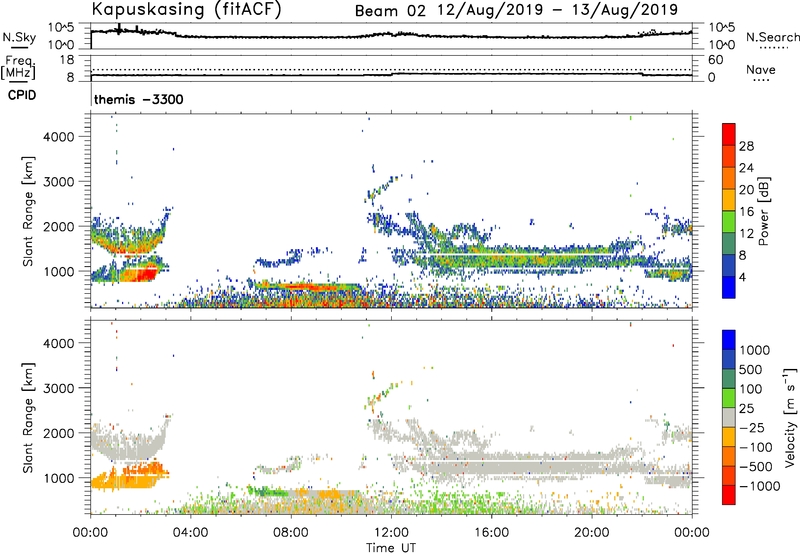Image resolution: width=800 pixels, height=554 pixels.
Task: Click the '12:00' time axis tick label
Action: [x=391, y=533]
